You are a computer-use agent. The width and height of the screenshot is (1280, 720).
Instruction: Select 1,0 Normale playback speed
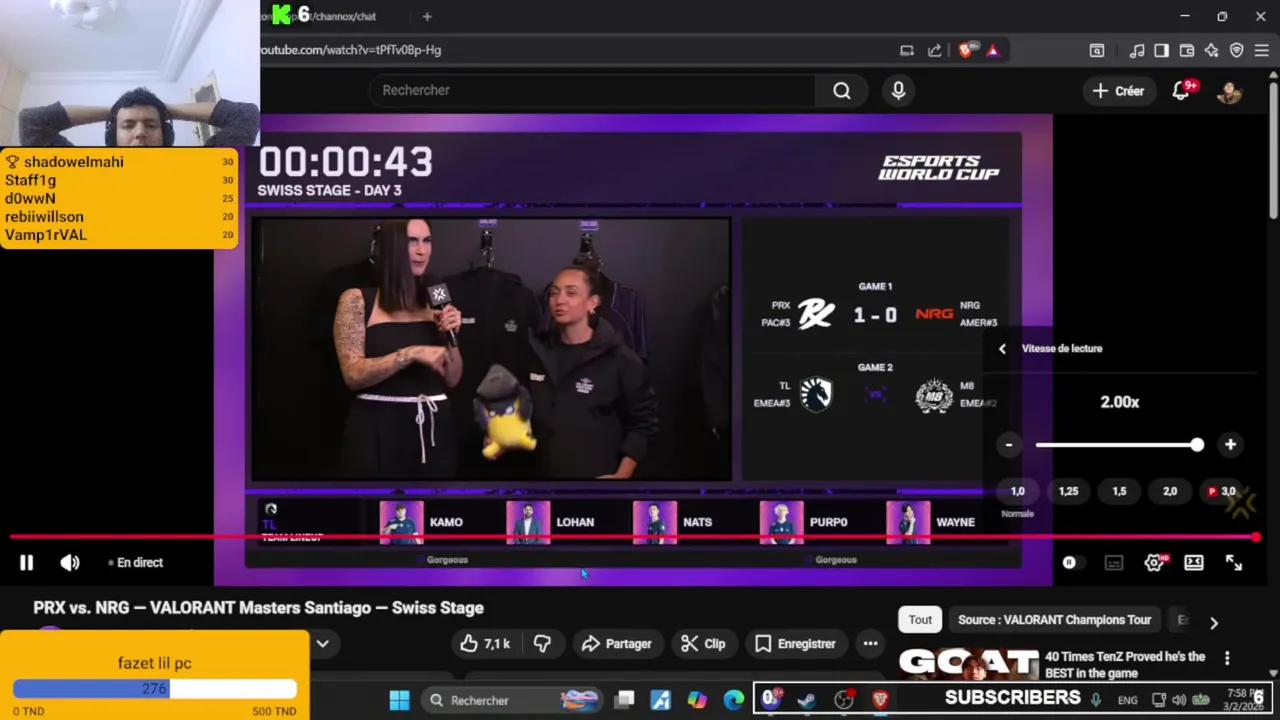pyautogui.click(x=1017, y=492)
